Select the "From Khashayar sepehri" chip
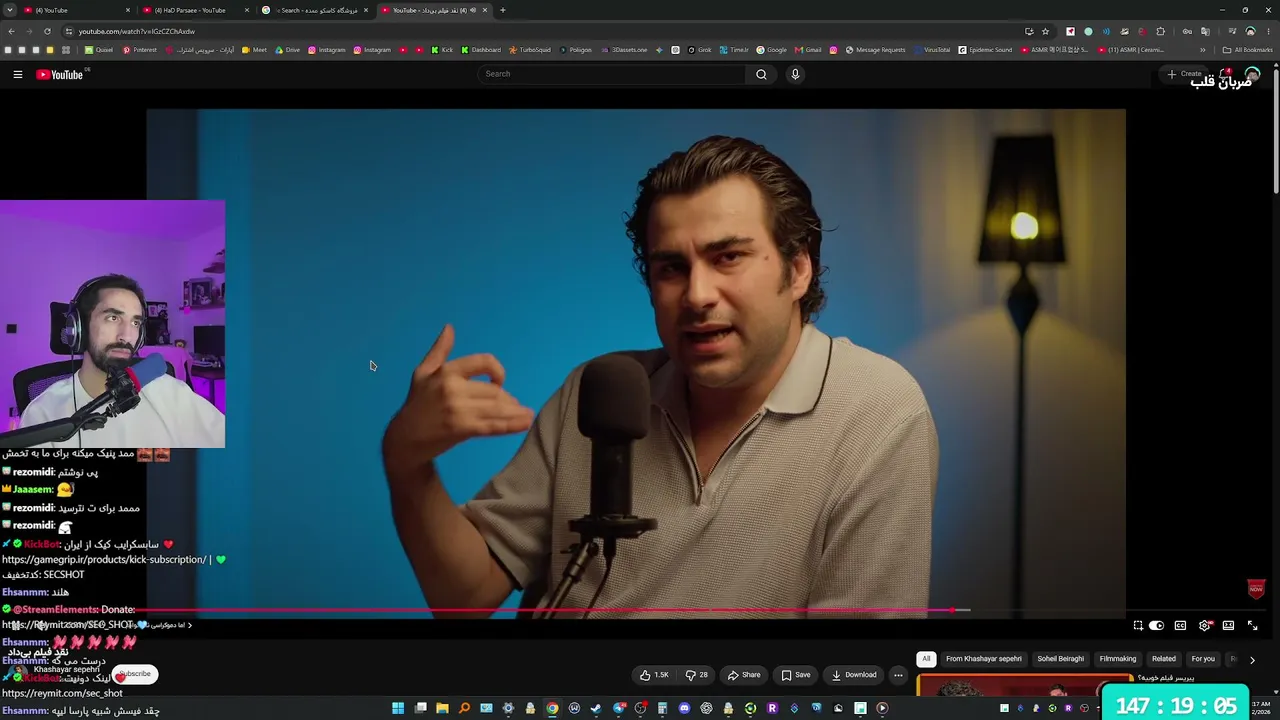Screen dimensions: 1280x720 [x=984, y=659]
